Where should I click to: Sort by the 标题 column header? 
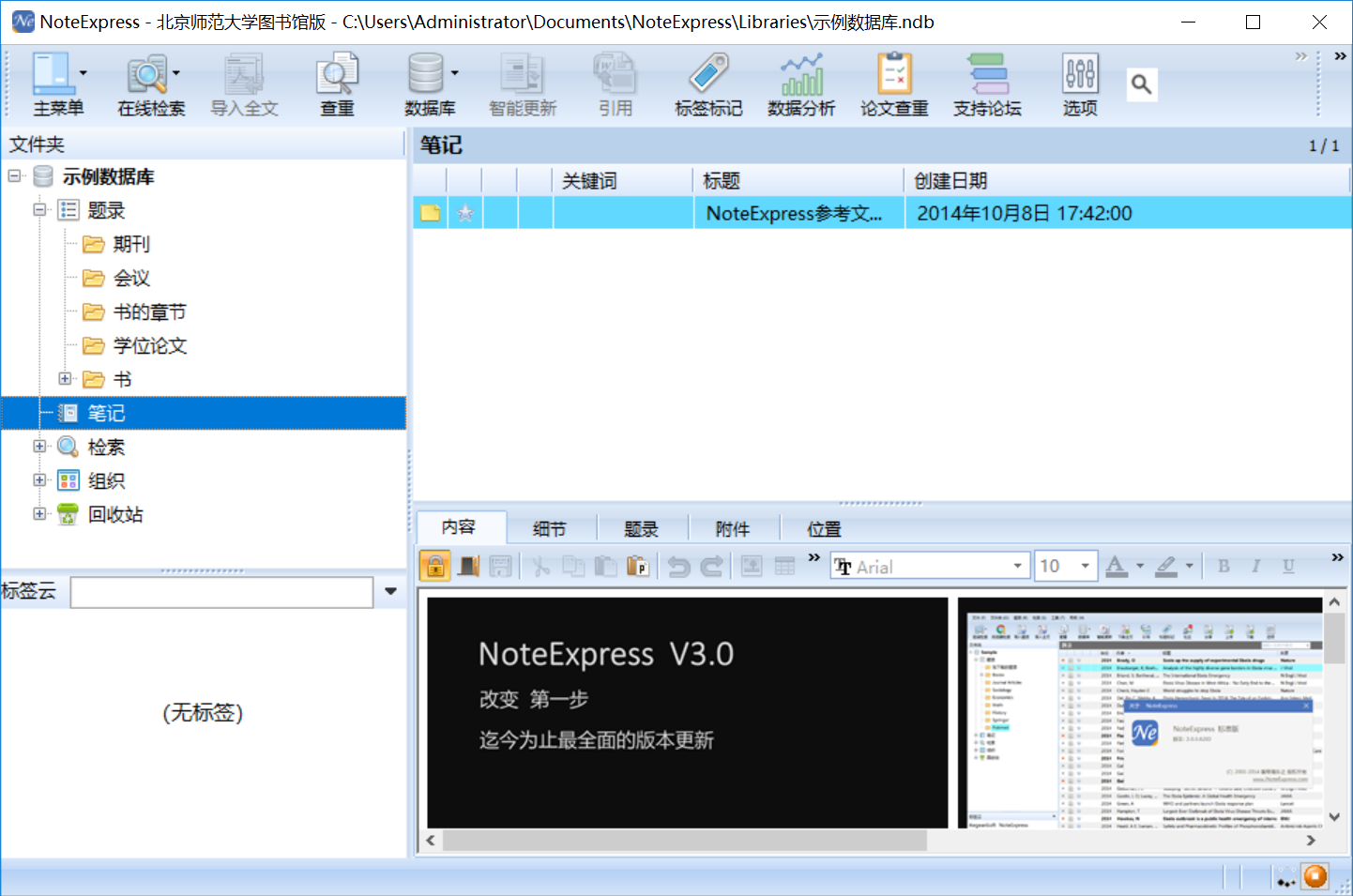click(798, 180)
